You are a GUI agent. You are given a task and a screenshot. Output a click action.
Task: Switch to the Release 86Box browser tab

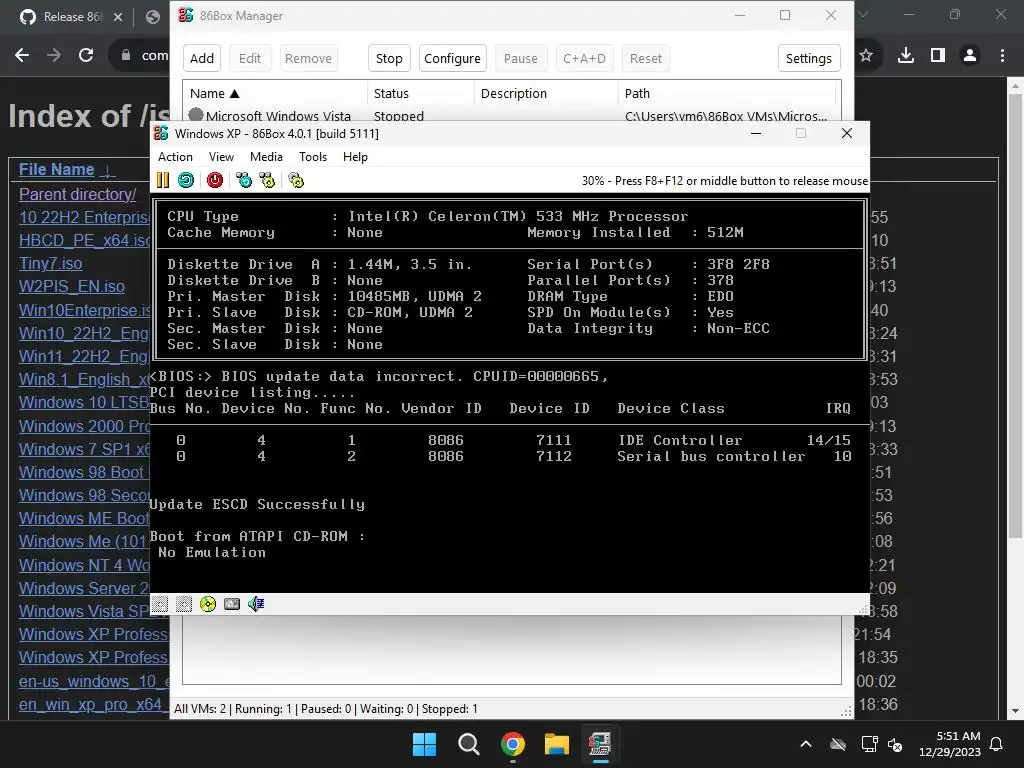point(72,17)
